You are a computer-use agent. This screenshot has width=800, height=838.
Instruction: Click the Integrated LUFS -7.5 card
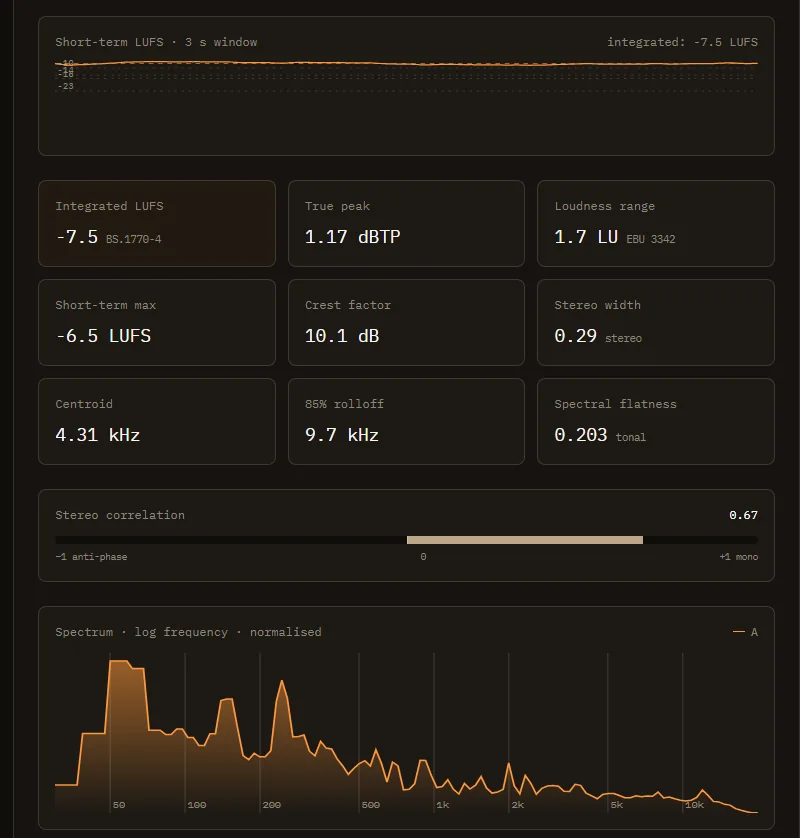[157, 223]
